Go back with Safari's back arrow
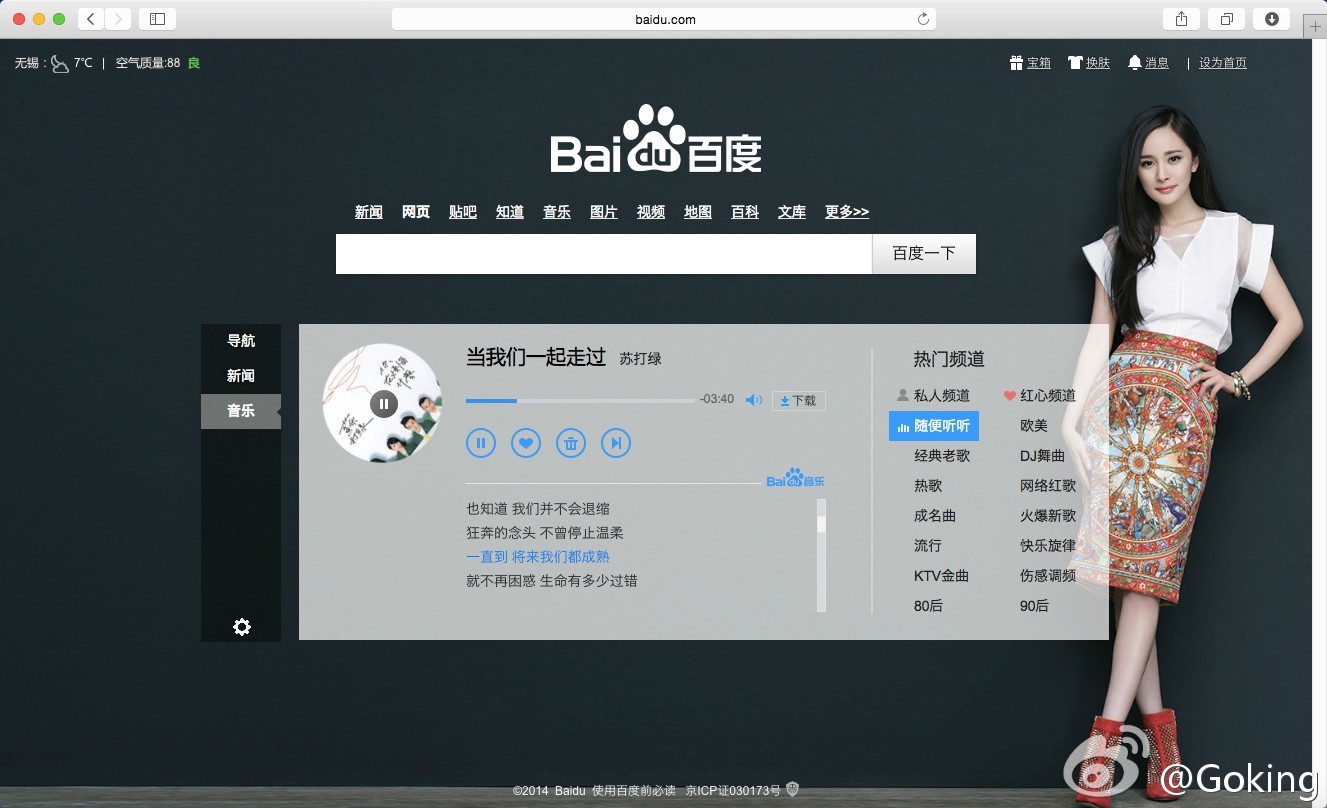This screenshot has width=1327, height=808. click(91, 18)
